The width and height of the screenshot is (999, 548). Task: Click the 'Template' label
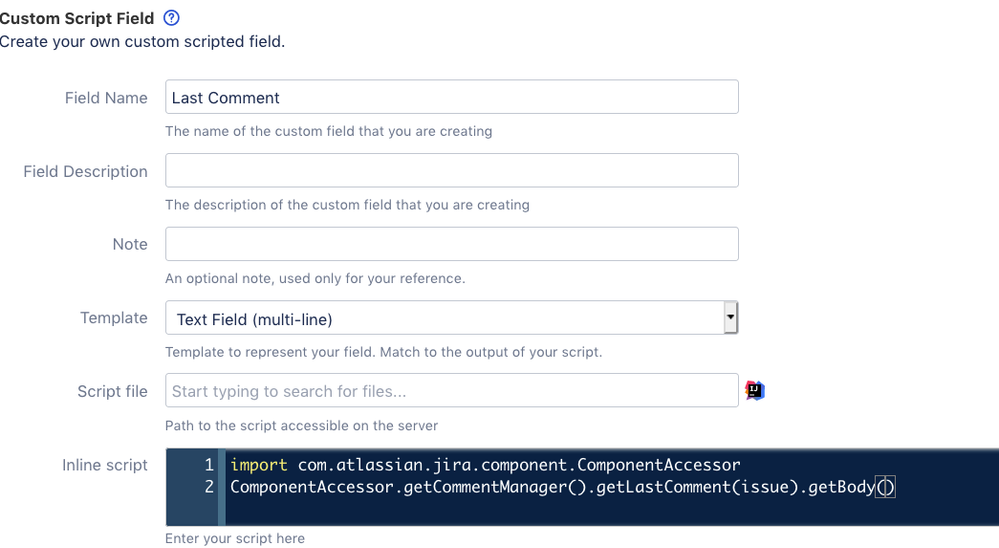(113, 317)
